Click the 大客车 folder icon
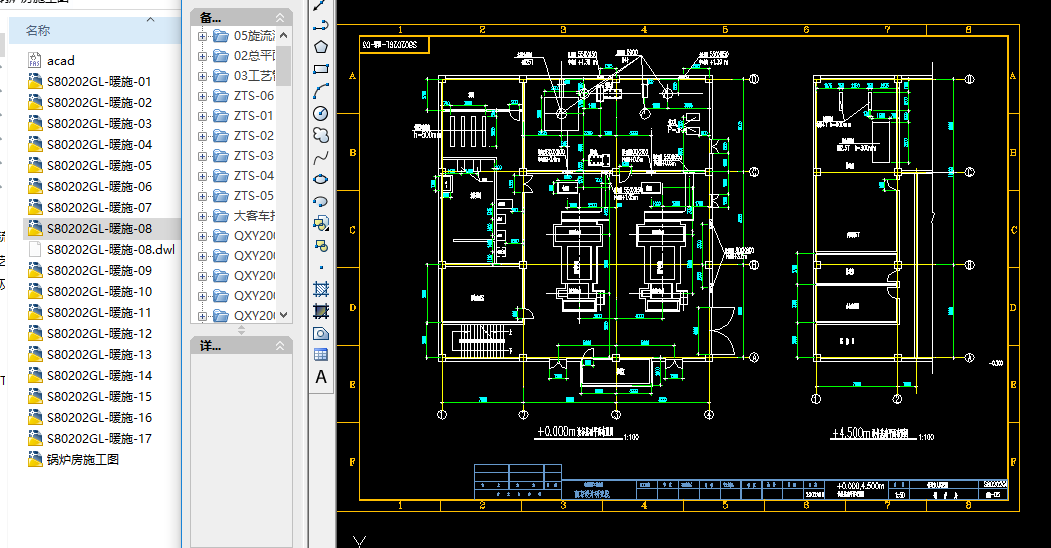Viewport: 1051px width, 548px height. (x=221, y=216)
